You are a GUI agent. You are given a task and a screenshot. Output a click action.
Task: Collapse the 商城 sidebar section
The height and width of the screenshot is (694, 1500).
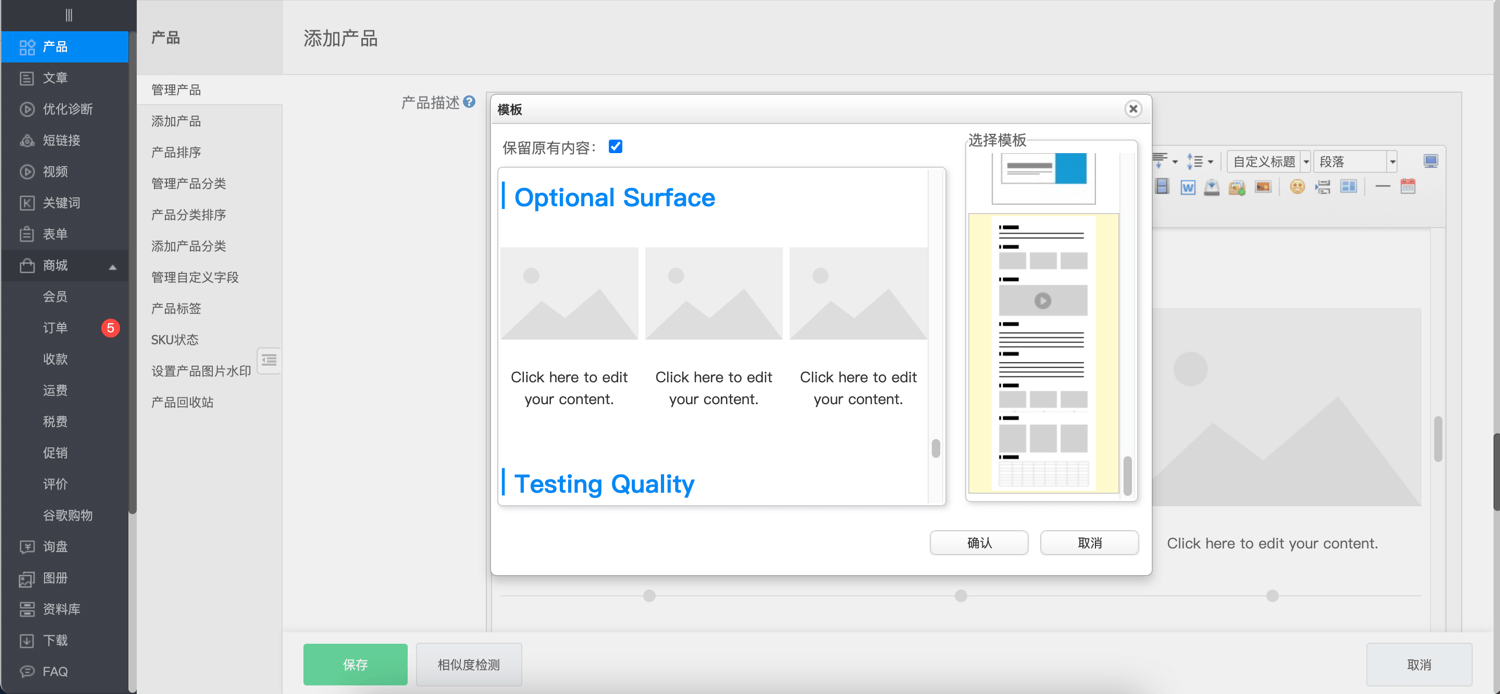112,266
